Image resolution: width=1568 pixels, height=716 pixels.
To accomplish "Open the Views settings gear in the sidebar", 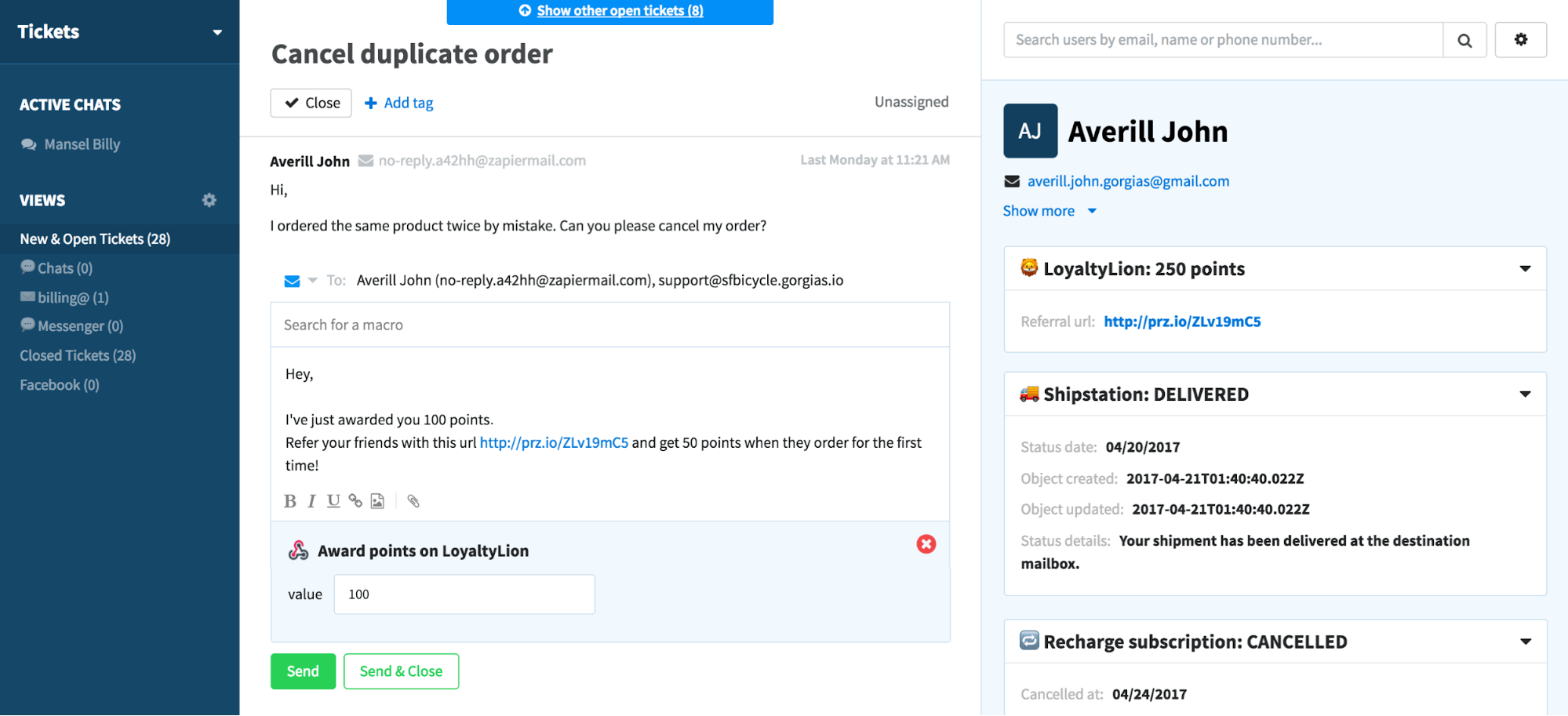I will point(209,200).
